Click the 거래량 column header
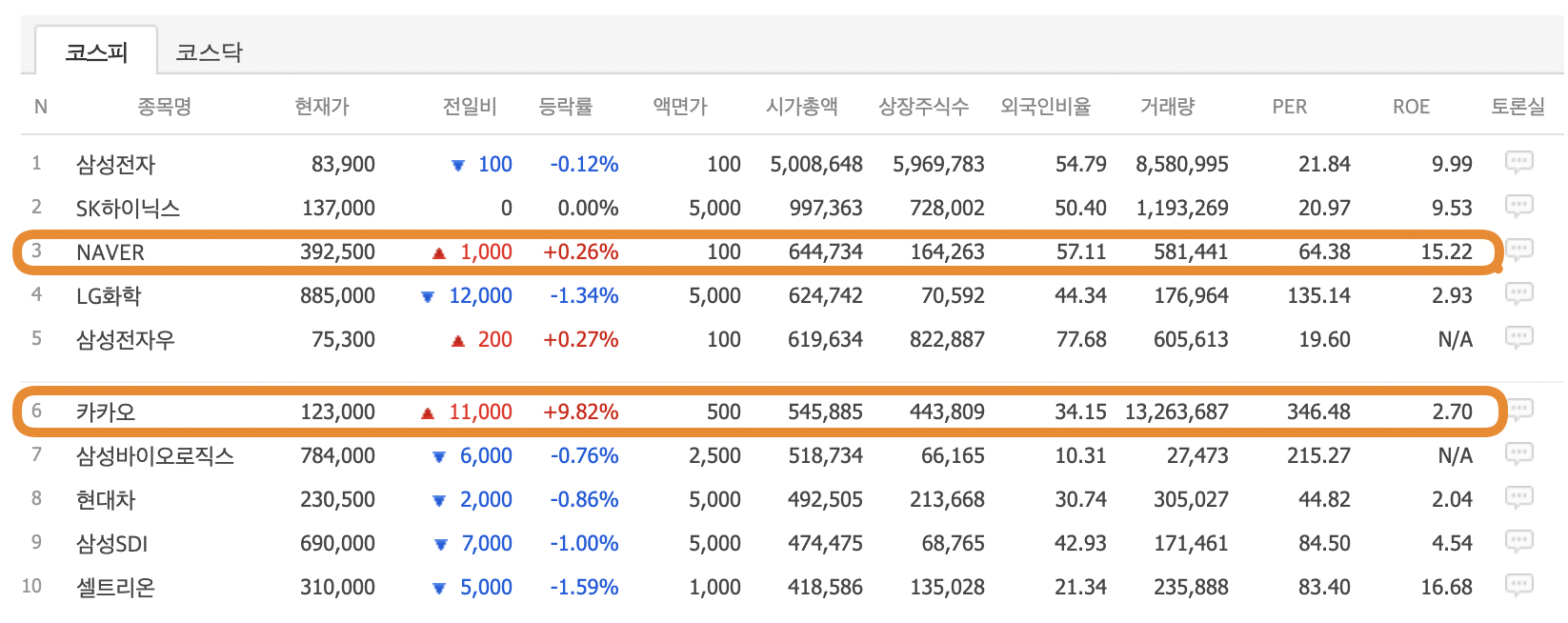This screenshot has height=623, width=1568. pos(1167,107)
